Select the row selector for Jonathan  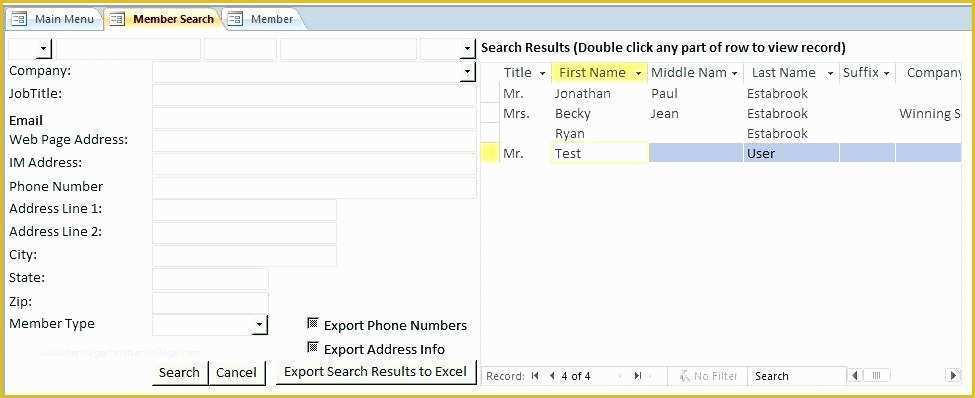tap(489, 94)
